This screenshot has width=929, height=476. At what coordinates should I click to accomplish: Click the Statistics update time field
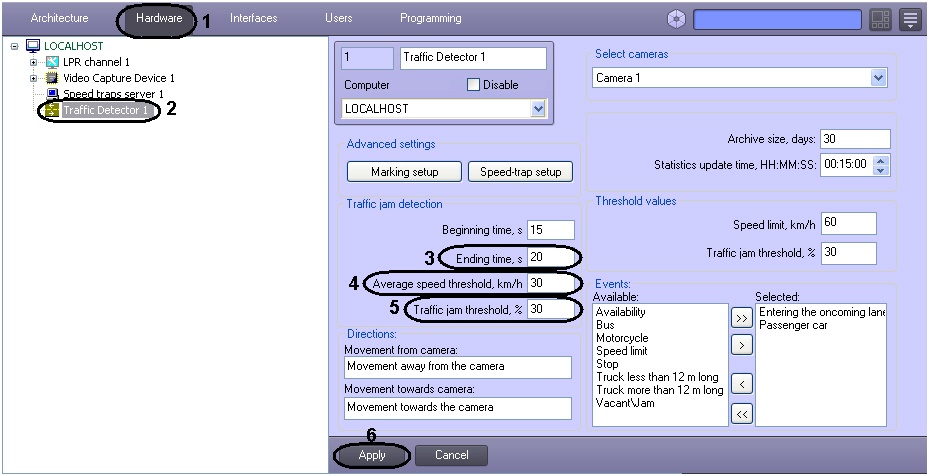point(847,164)
